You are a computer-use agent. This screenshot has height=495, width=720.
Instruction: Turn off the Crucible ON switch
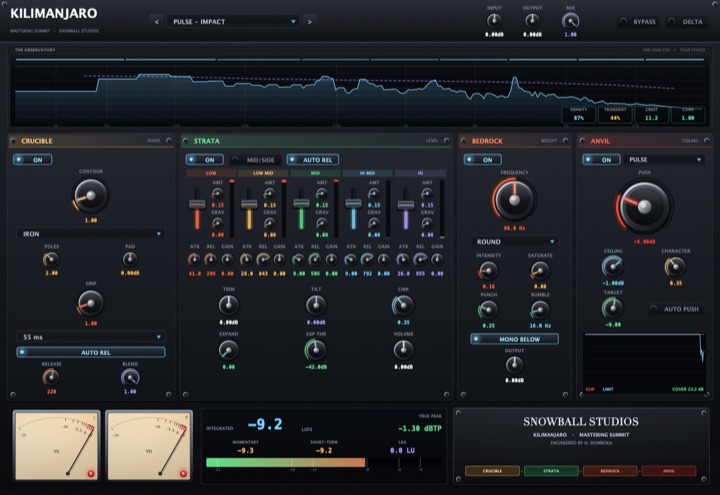point(33,160)
